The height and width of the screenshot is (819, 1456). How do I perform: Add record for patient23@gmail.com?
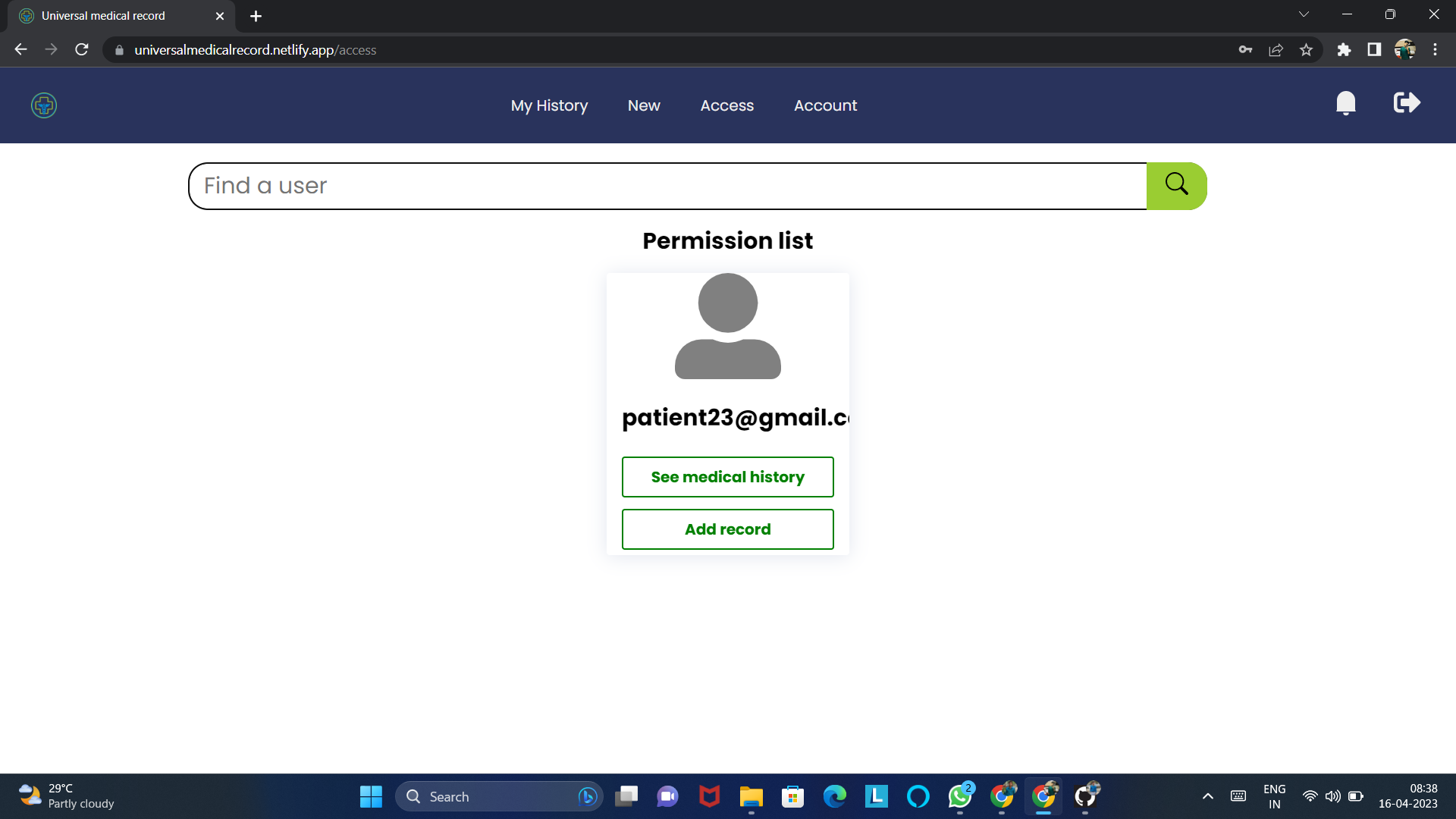point(727,529)
